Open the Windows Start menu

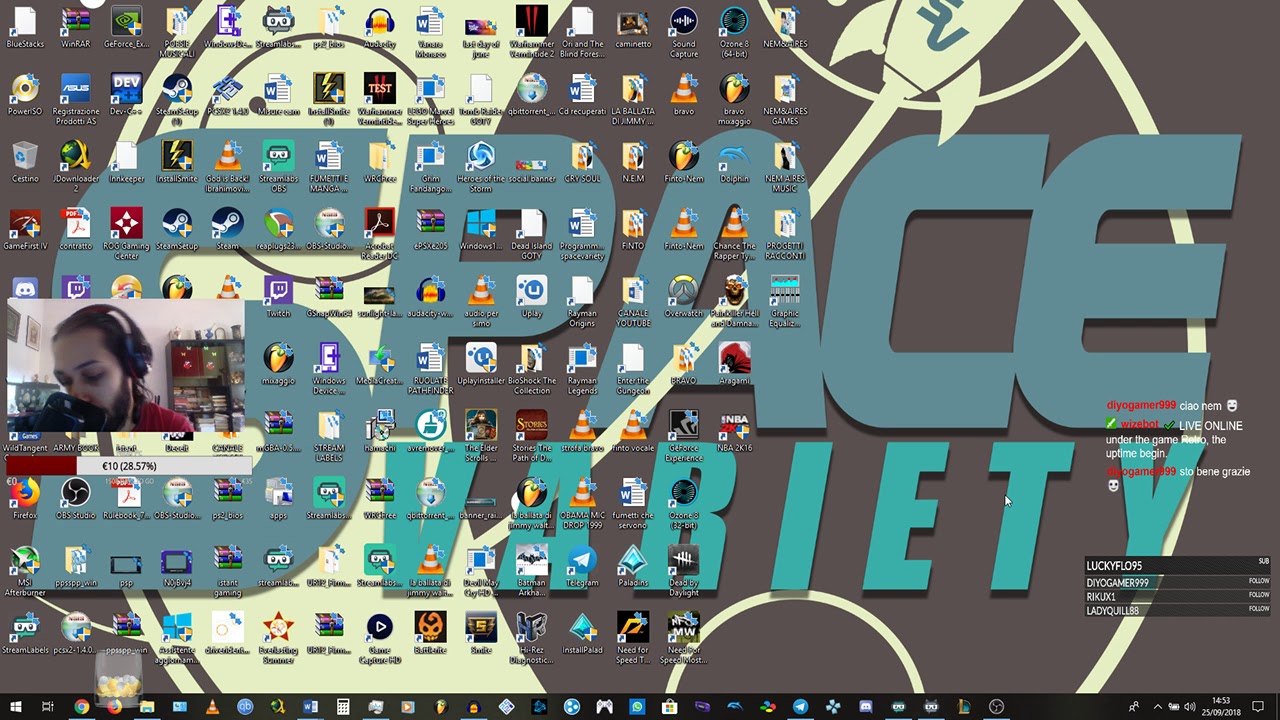tap(16, 707)
